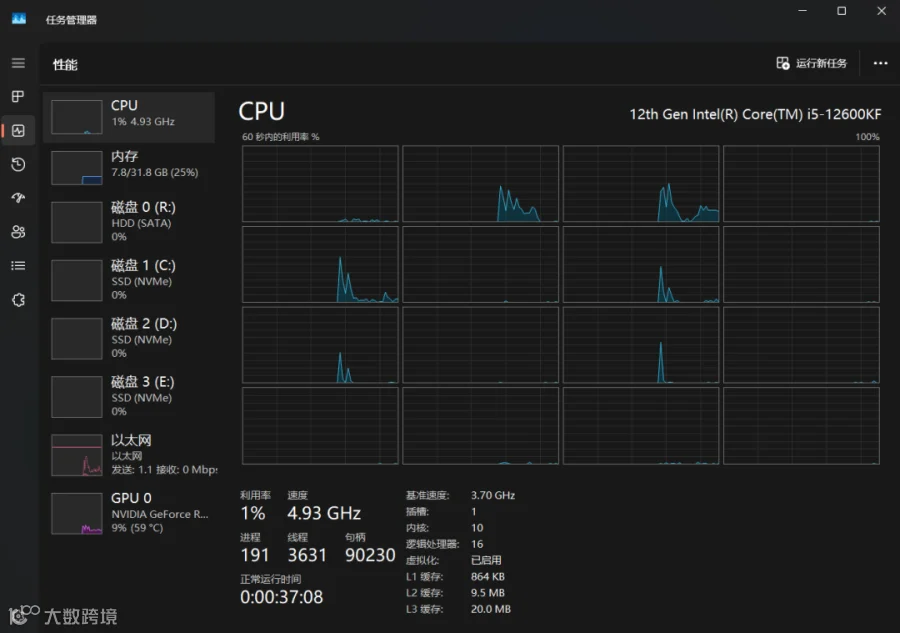Viewport: 900px width, 633px height.
Task: Click the 3.70 GHz base speed value
Action: [x=492, y=495]
